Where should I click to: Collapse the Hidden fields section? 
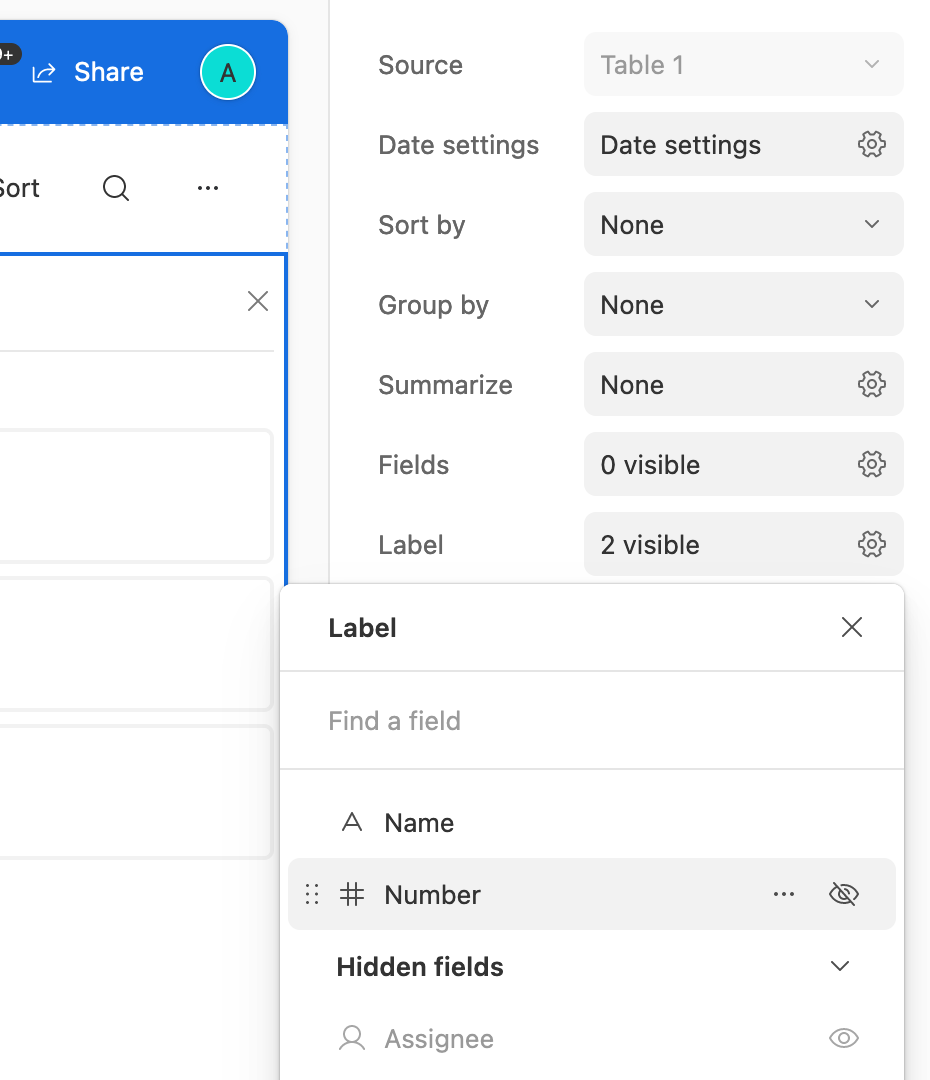click(x=840, y=966)
